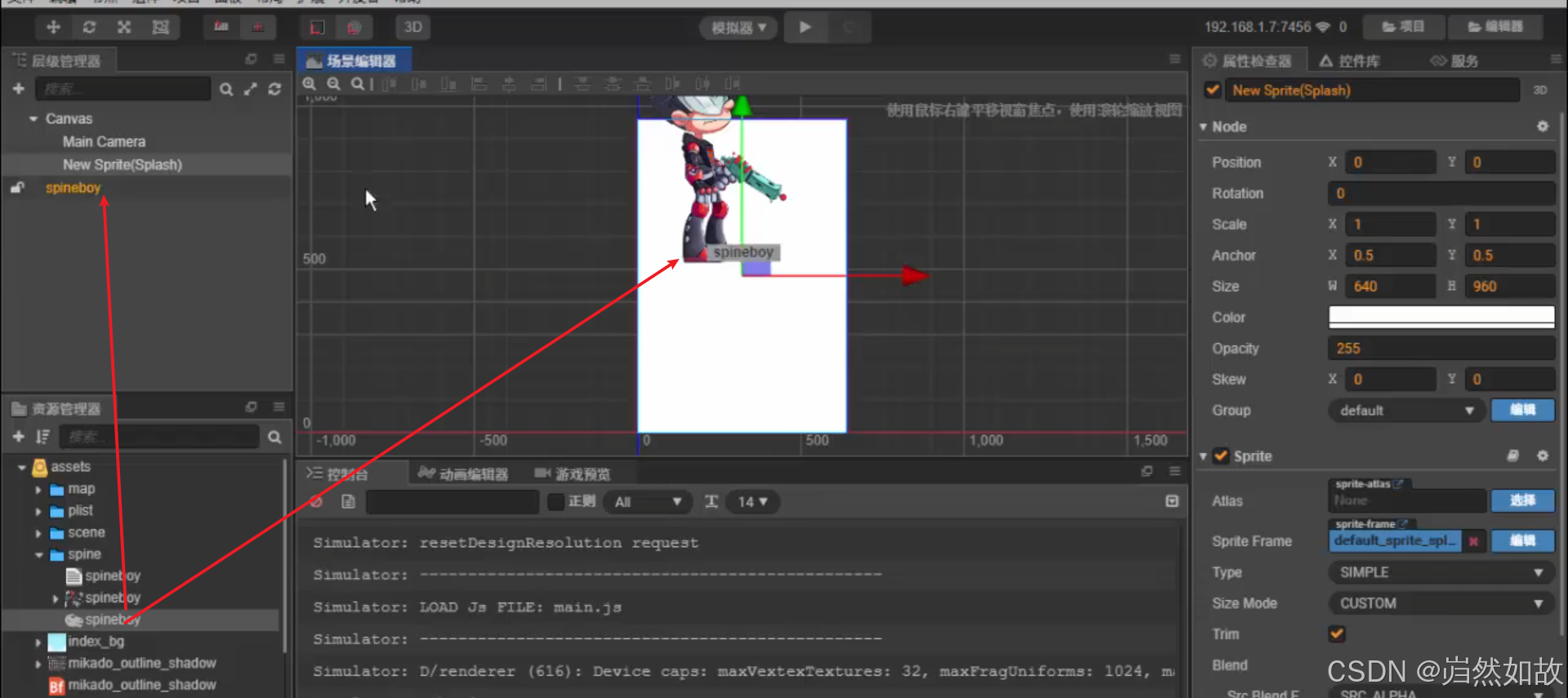Remove the Sprite Frame reference
This screenshot has width=1568, height=698.
tap(1473, 541)
